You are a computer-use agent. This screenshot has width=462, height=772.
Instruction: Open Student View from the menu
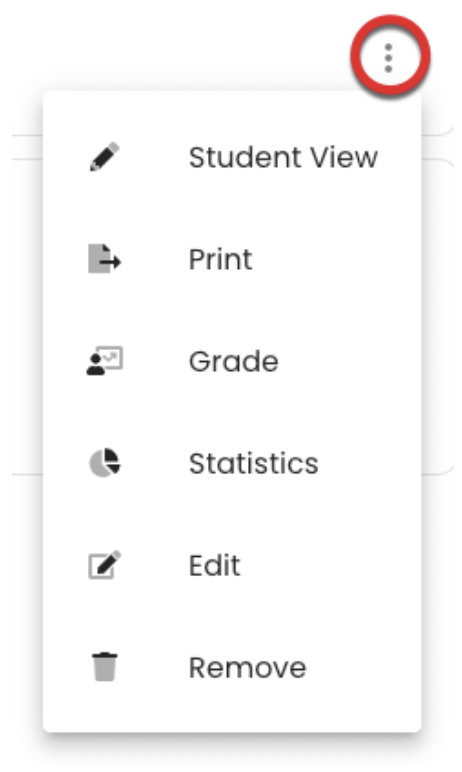232,157
